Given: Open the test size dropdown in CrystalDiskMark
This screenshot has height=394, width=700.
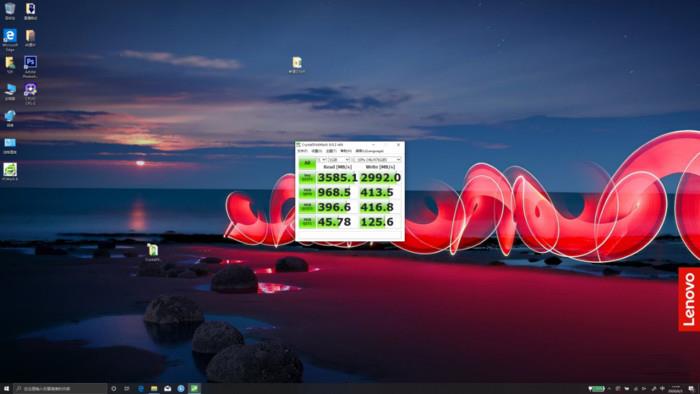Looking at the screenshot, I should [x=339, y=160].
